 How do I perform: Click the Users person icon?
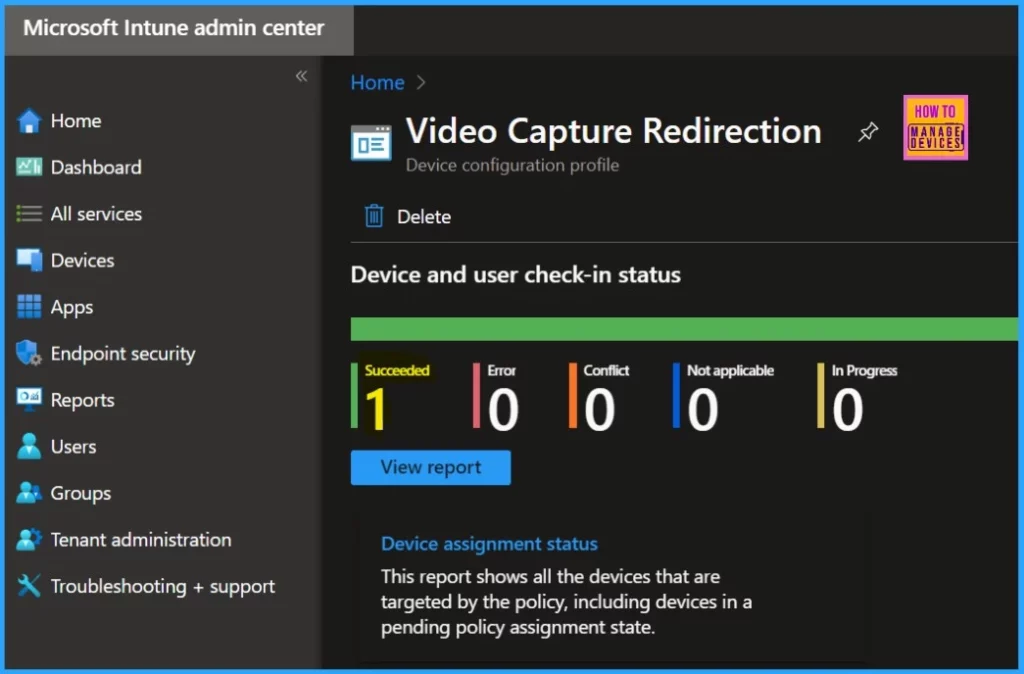coord(29,447)
